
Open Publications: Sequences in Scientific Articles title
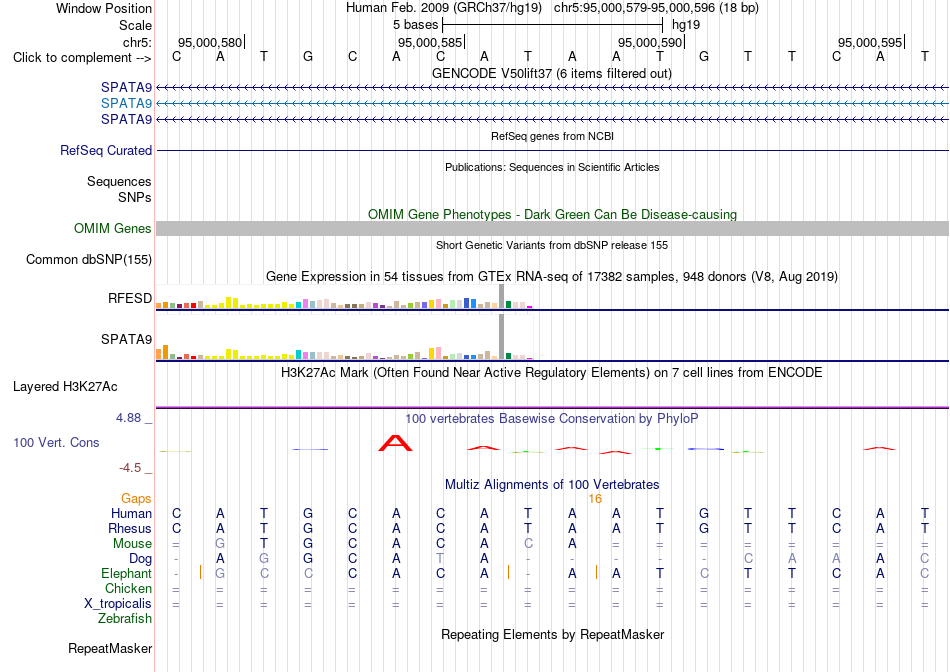click(552, 167)
